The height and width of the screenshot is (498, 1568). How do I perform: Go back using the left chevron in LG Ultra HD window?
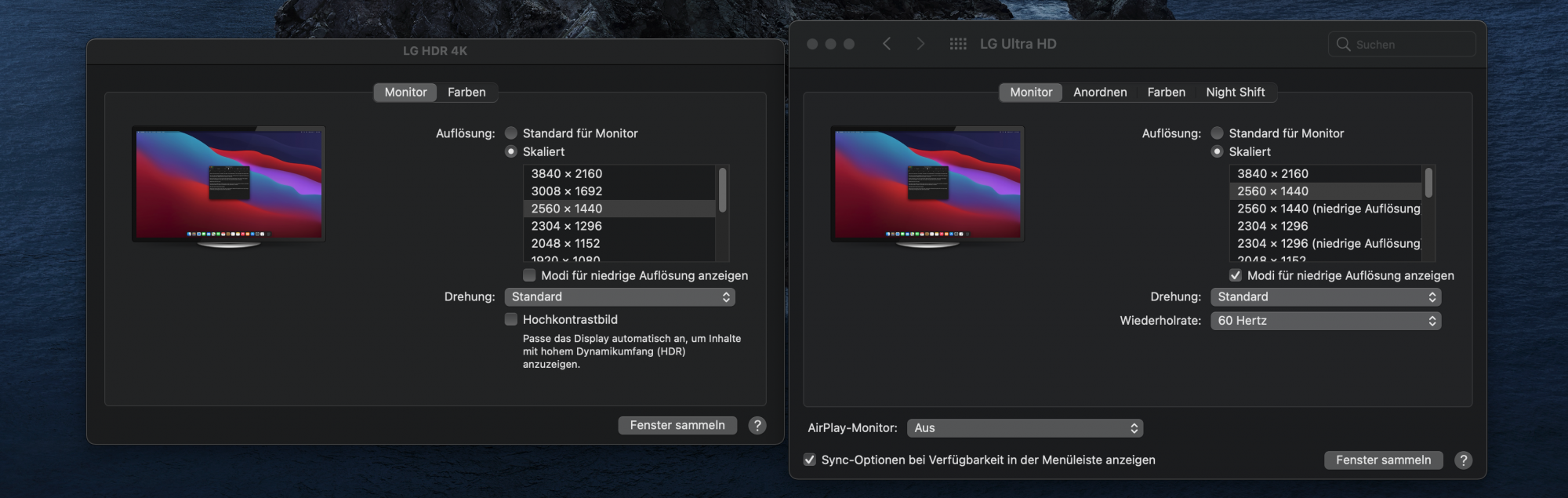coord(887,44)
